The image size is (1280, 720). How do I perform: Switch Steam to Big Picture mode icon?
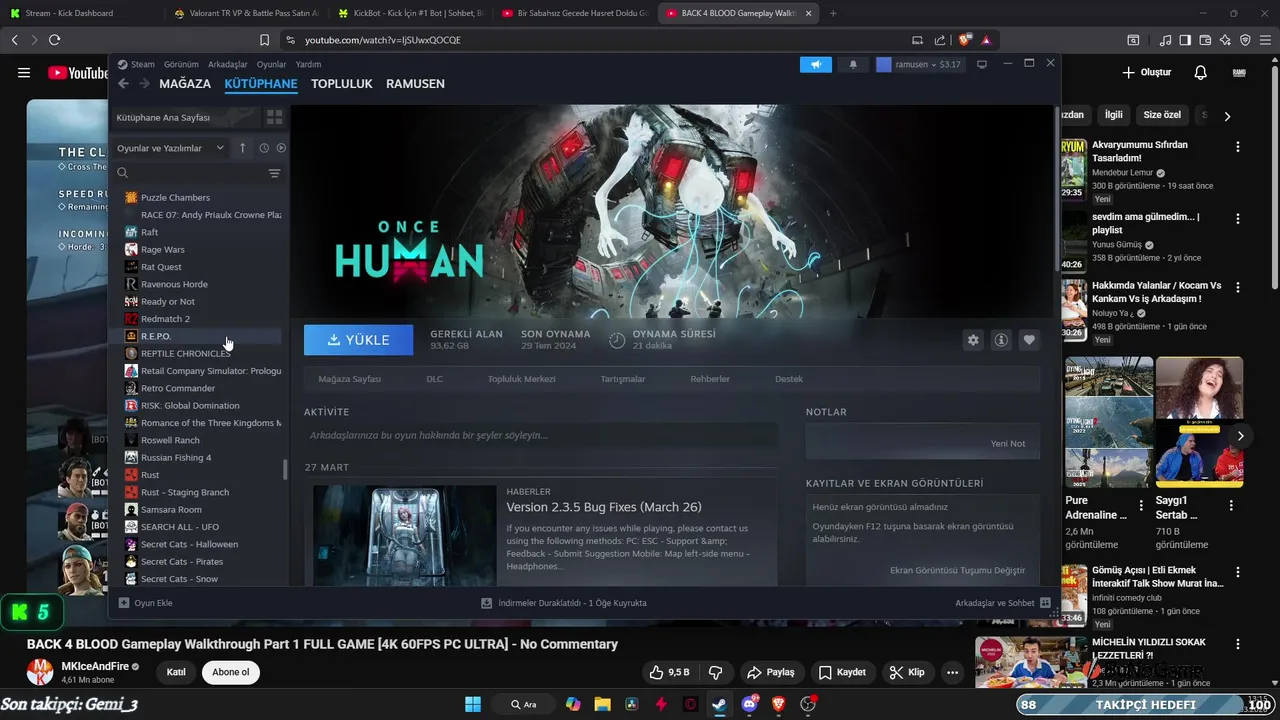982,64
